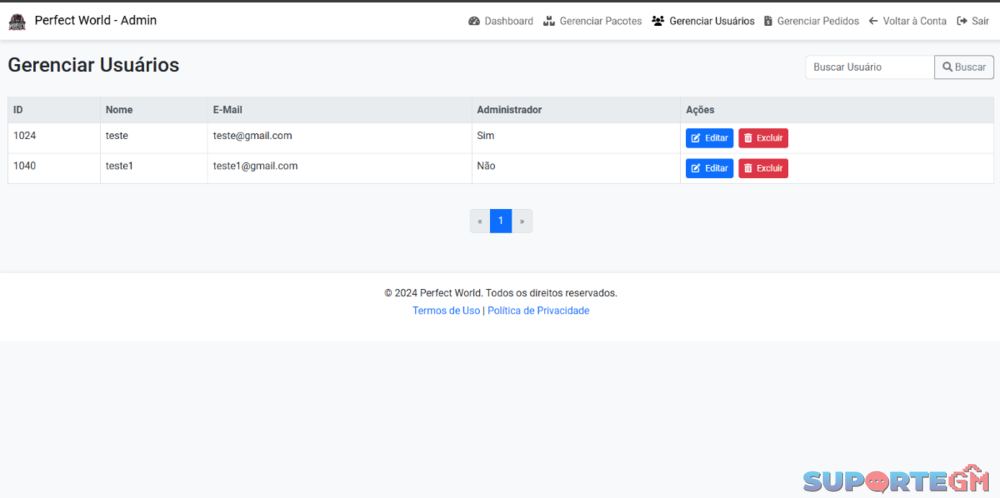Open Gerenciar Pedidos in navigation bar

click(x=817, y=21)
